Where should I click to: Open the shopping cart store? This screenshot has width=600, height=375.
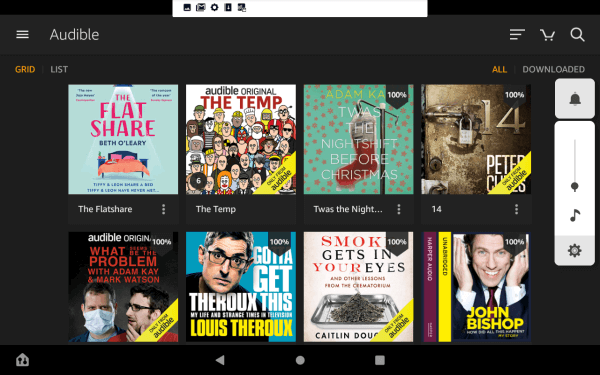[548, 35]
